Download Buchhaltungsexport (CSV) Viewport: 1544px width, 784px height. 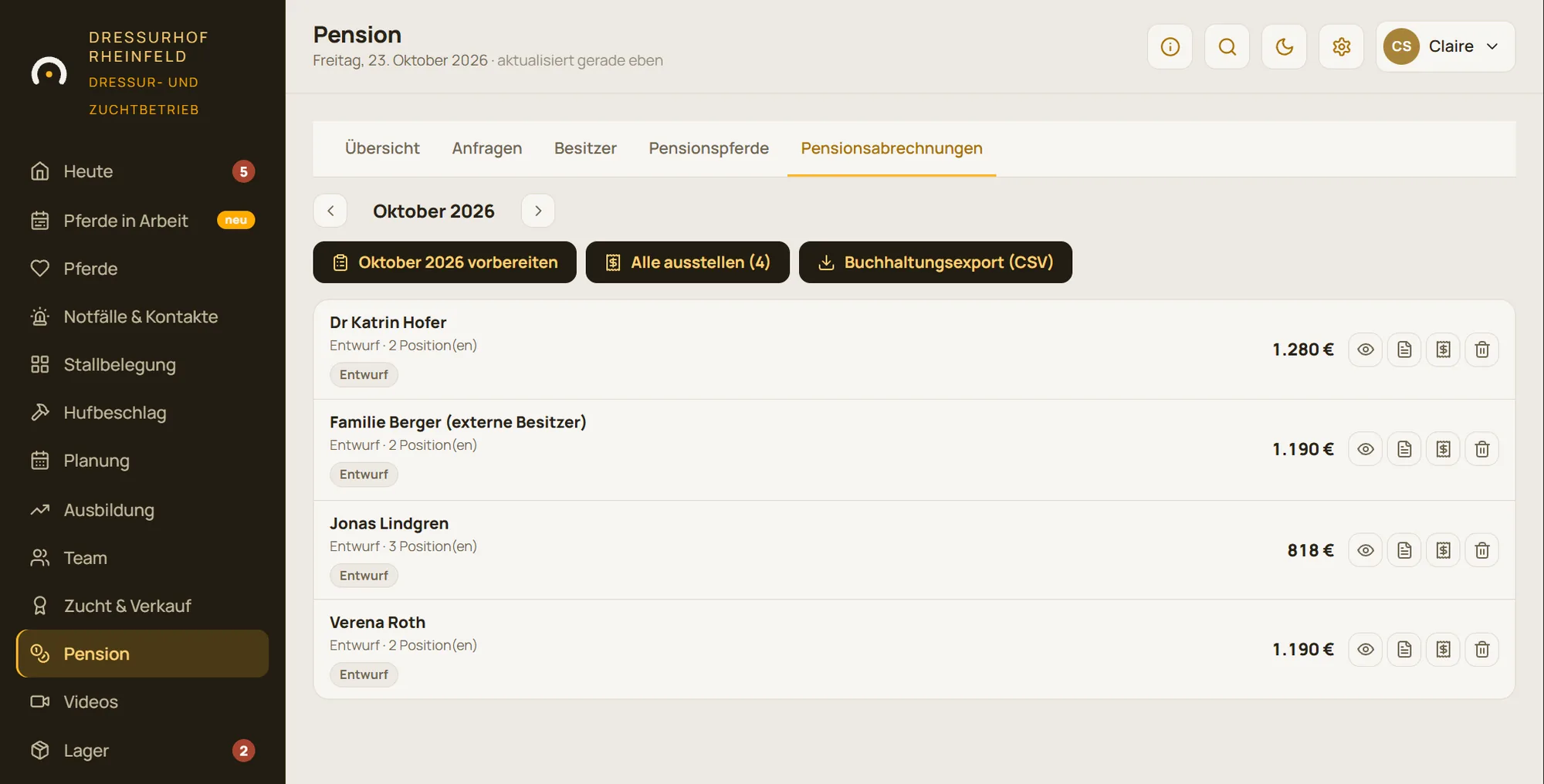click(936, 262)
